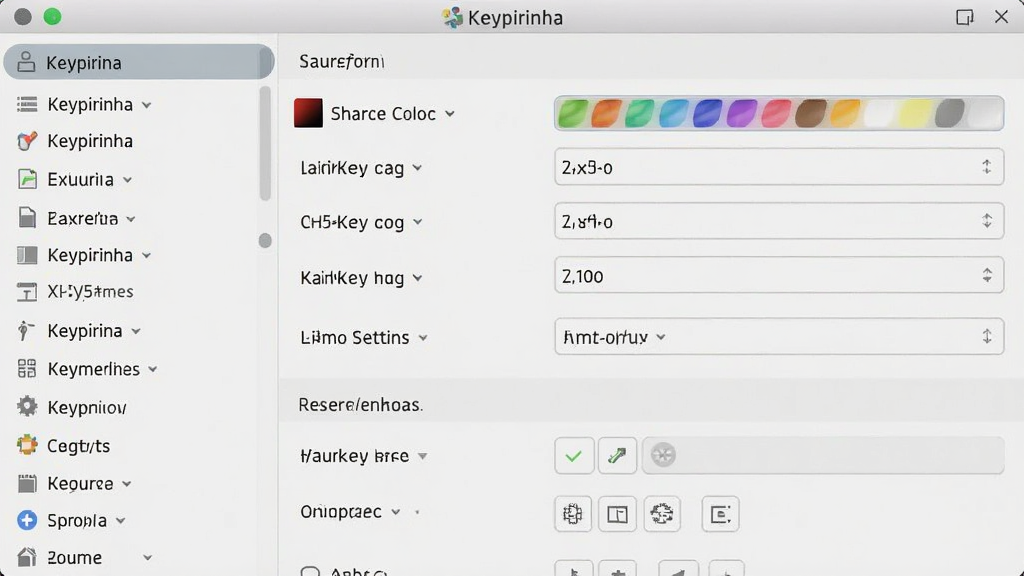Open the Haurkey bree dropdown arrow
The height and width of the screenshot is (576, 1024).
coord(423,456)
